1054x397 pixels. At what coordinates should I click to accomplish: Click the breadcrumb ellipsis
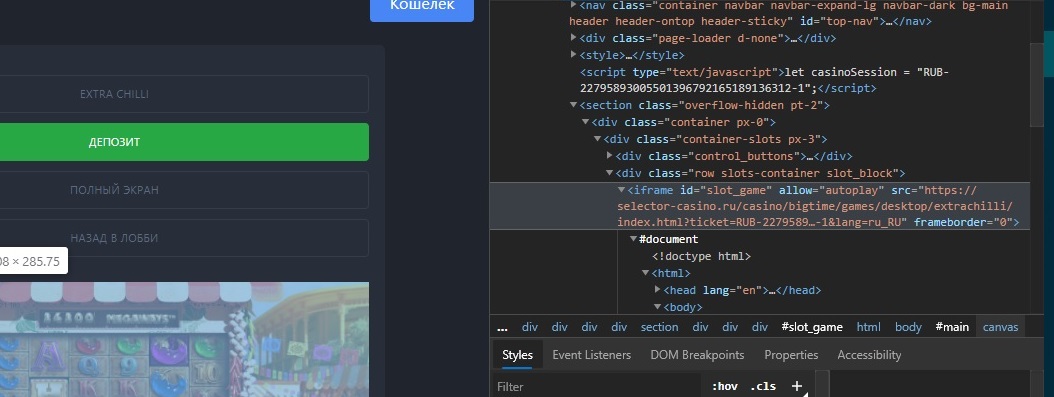502,327
